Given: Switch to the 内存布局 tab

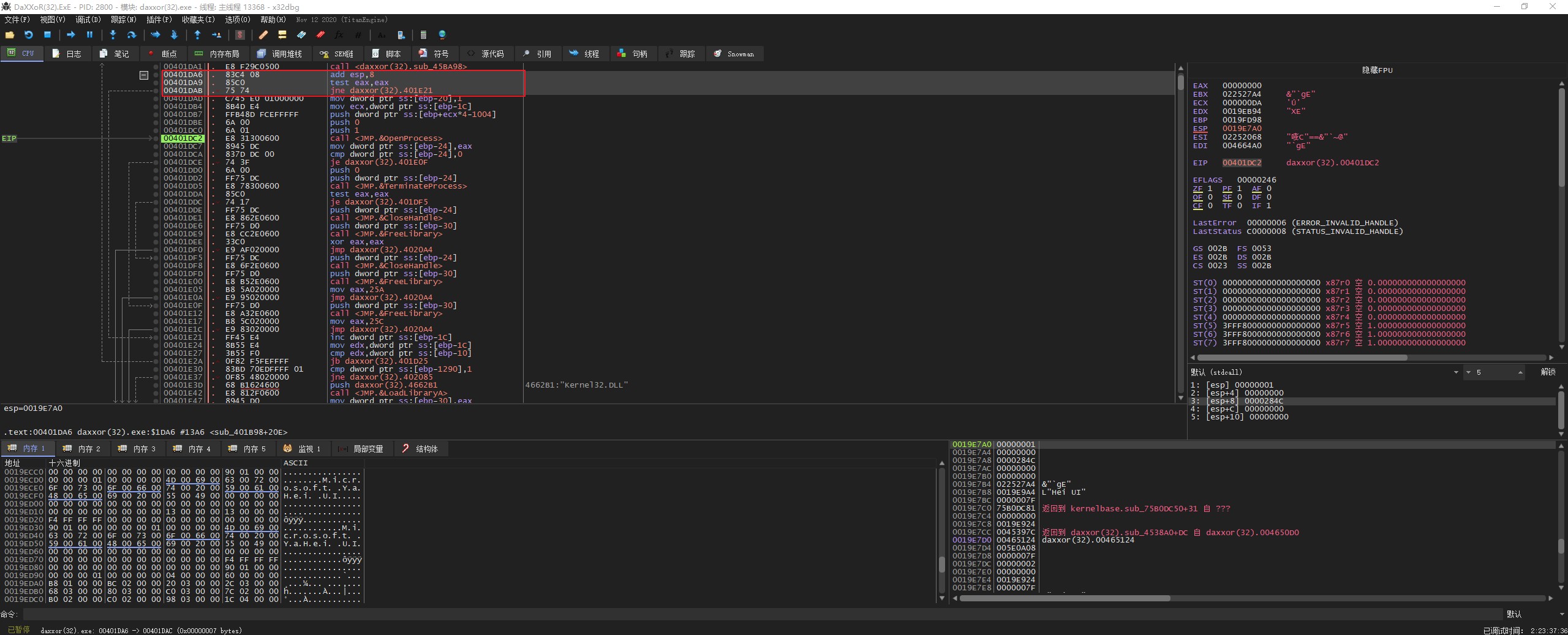Looking at the screenshot, I should tap(217, 54).
